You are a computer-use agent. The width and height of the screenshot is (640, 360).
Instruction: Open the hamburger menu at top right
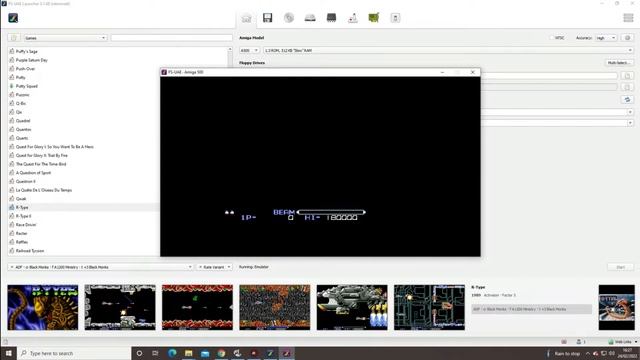click(x=628, y=18)
